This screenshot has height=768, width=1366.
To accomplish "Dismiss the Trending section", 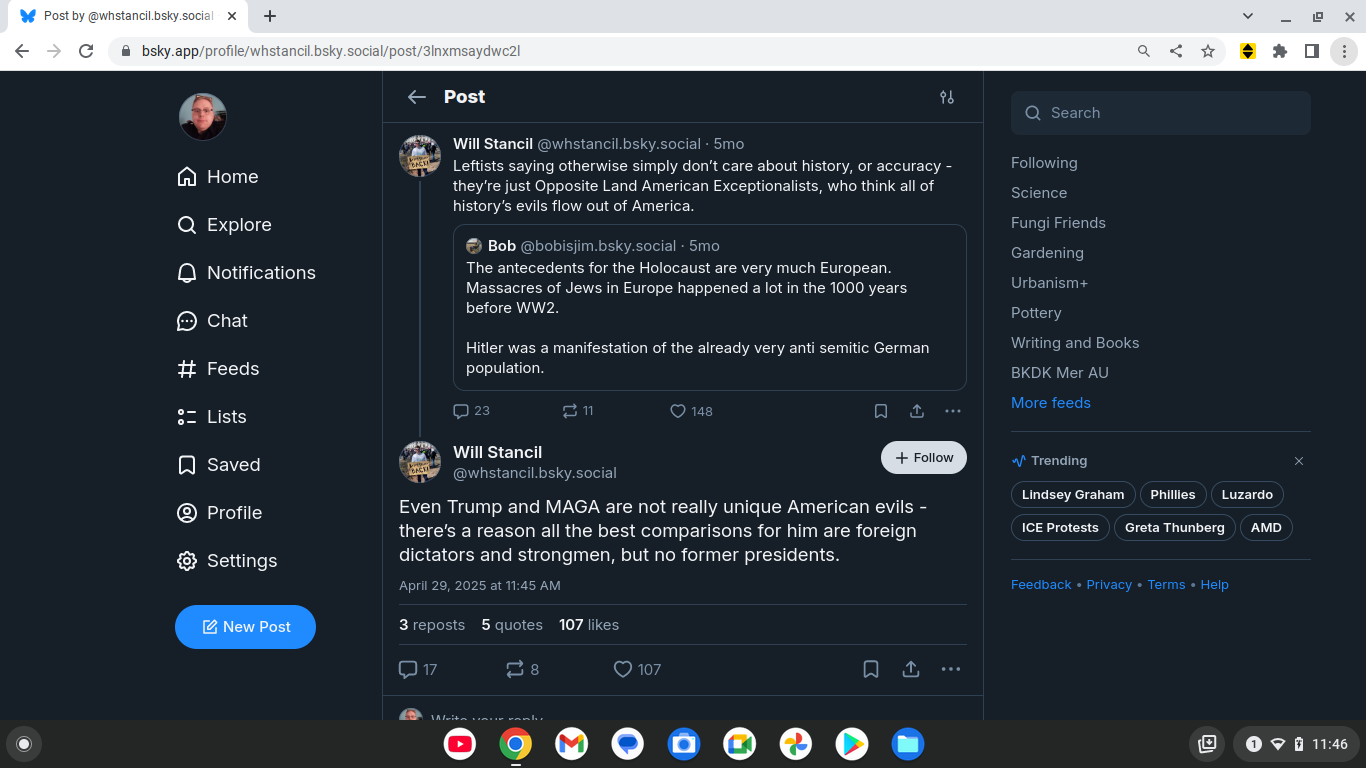I will [1299, 461].
